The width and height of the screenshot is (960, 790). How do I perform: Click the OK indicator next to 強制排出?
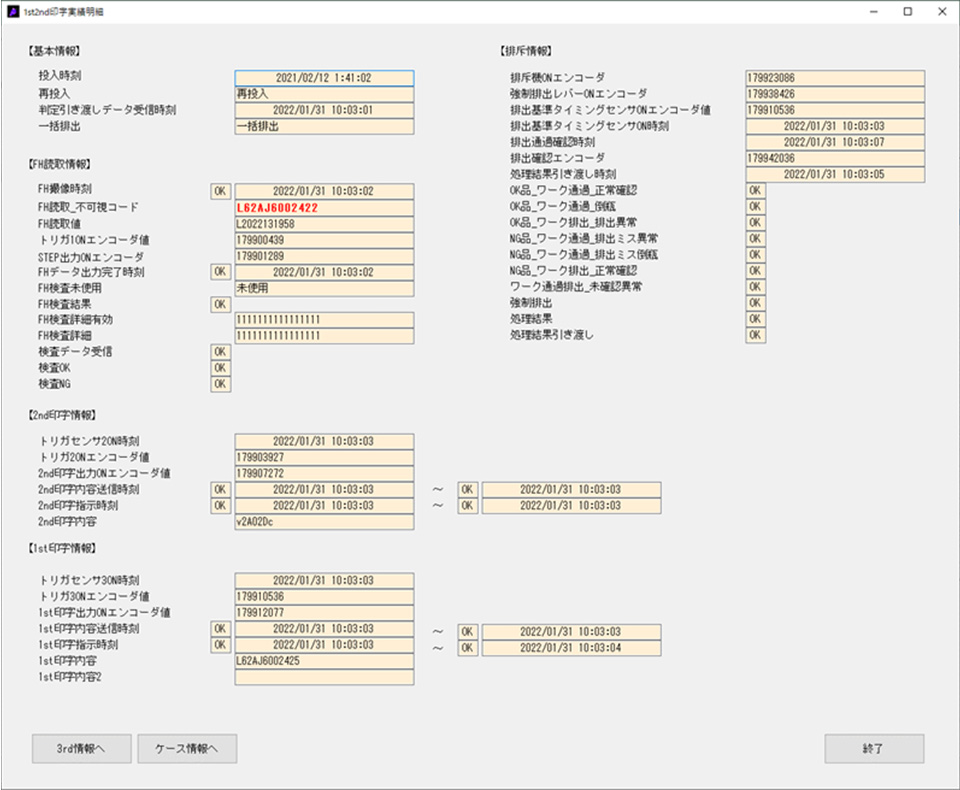point(755,303)
